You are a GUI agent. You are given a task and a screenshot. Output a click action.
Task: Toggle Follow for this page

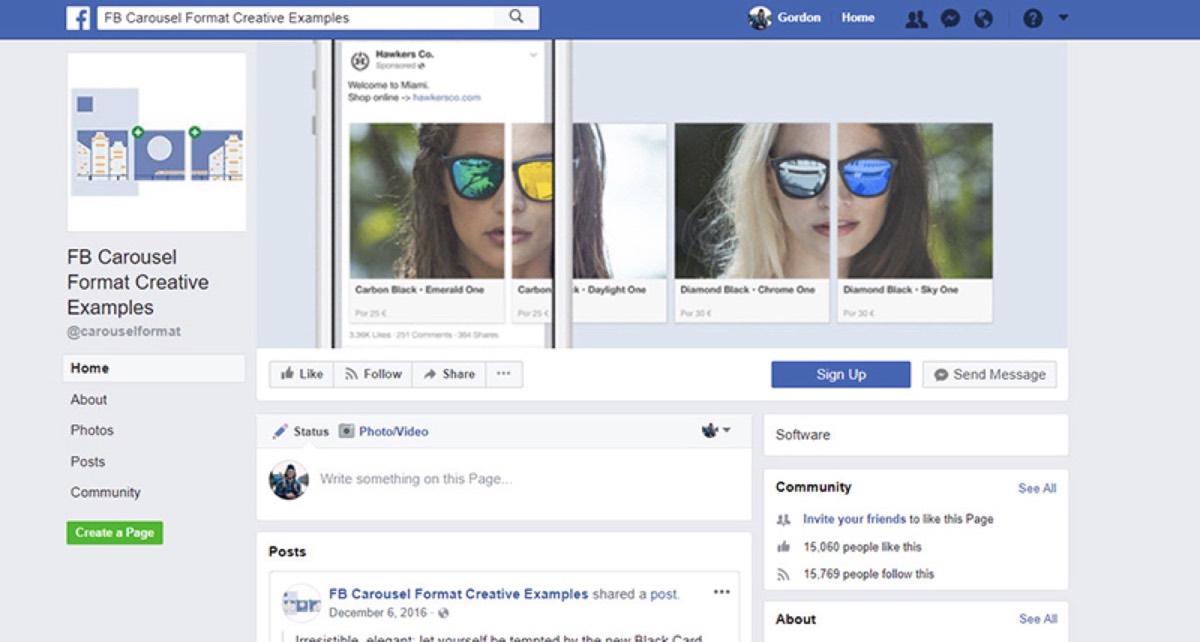[373, 374]
